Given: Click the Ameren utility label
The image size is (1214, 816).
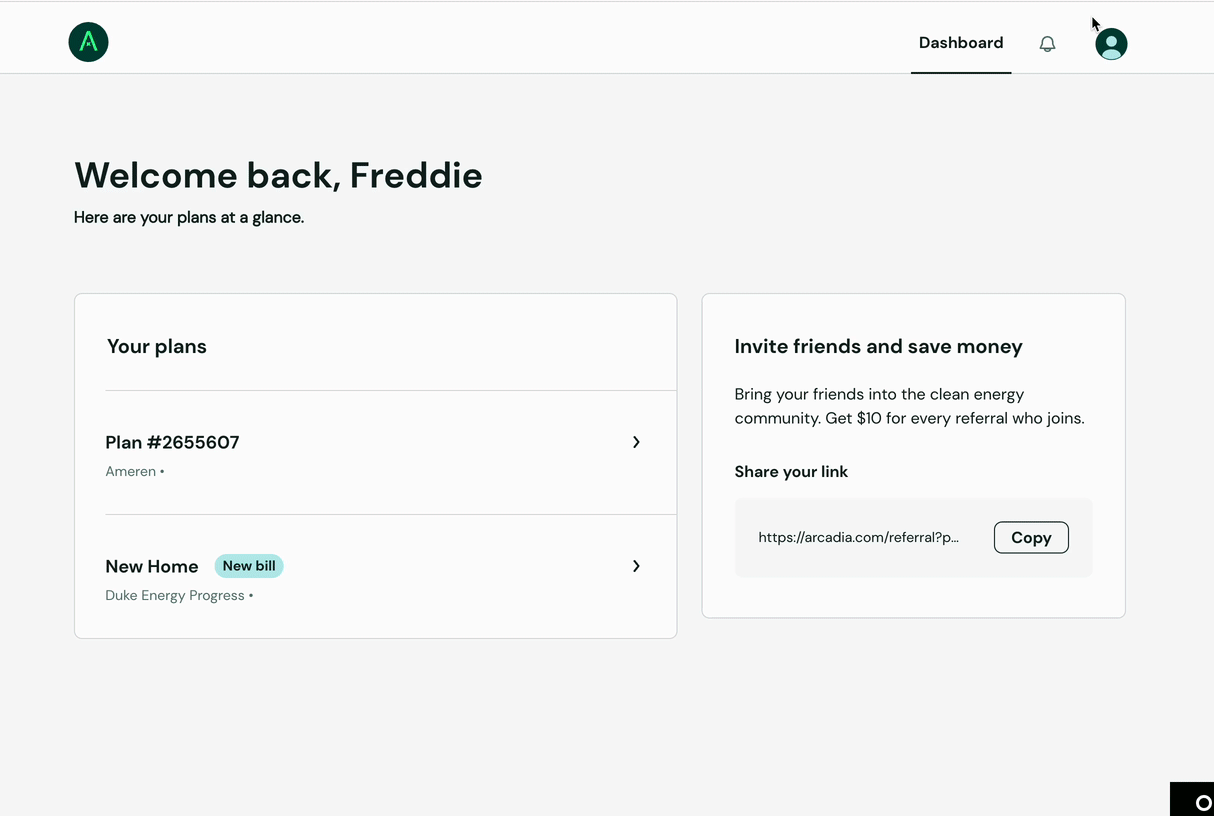Looking at the screenshot, I should [x=131, y=471].
